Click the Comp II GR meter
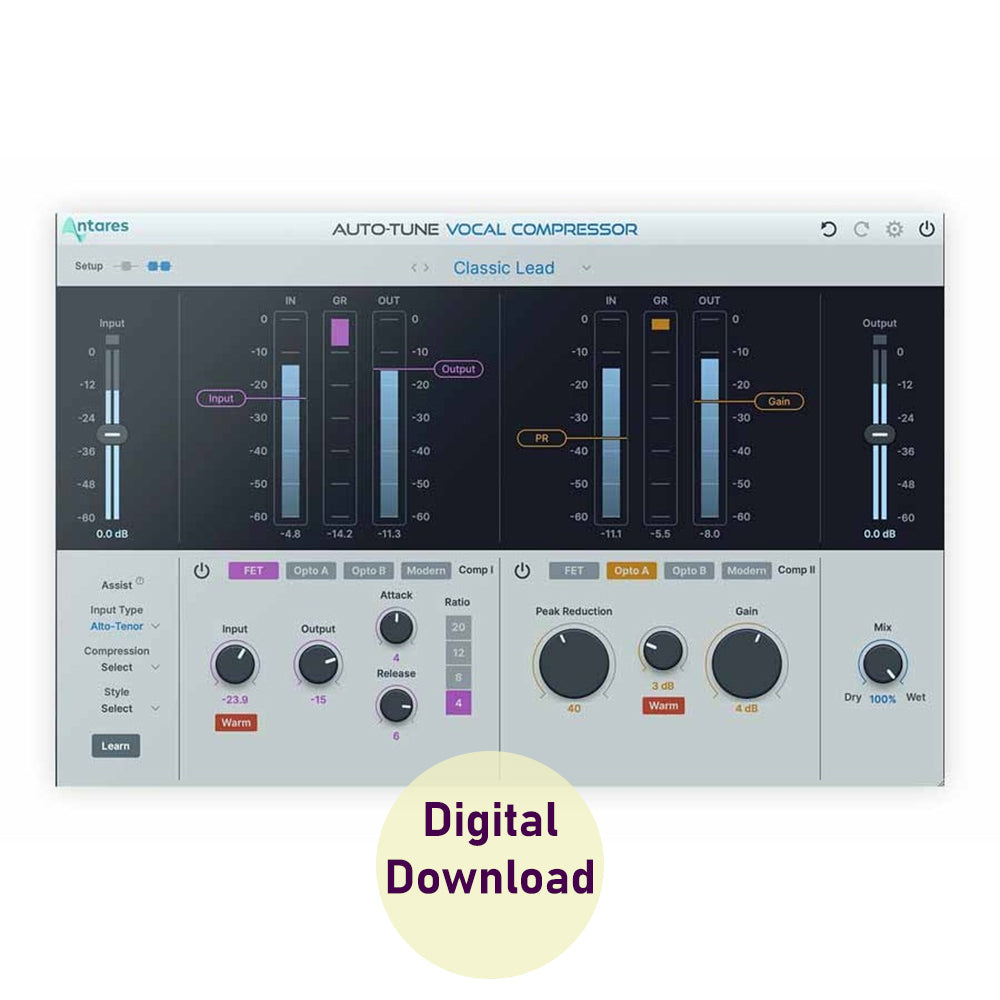This screenshot has height=1000, width=1000. [660, 417]
